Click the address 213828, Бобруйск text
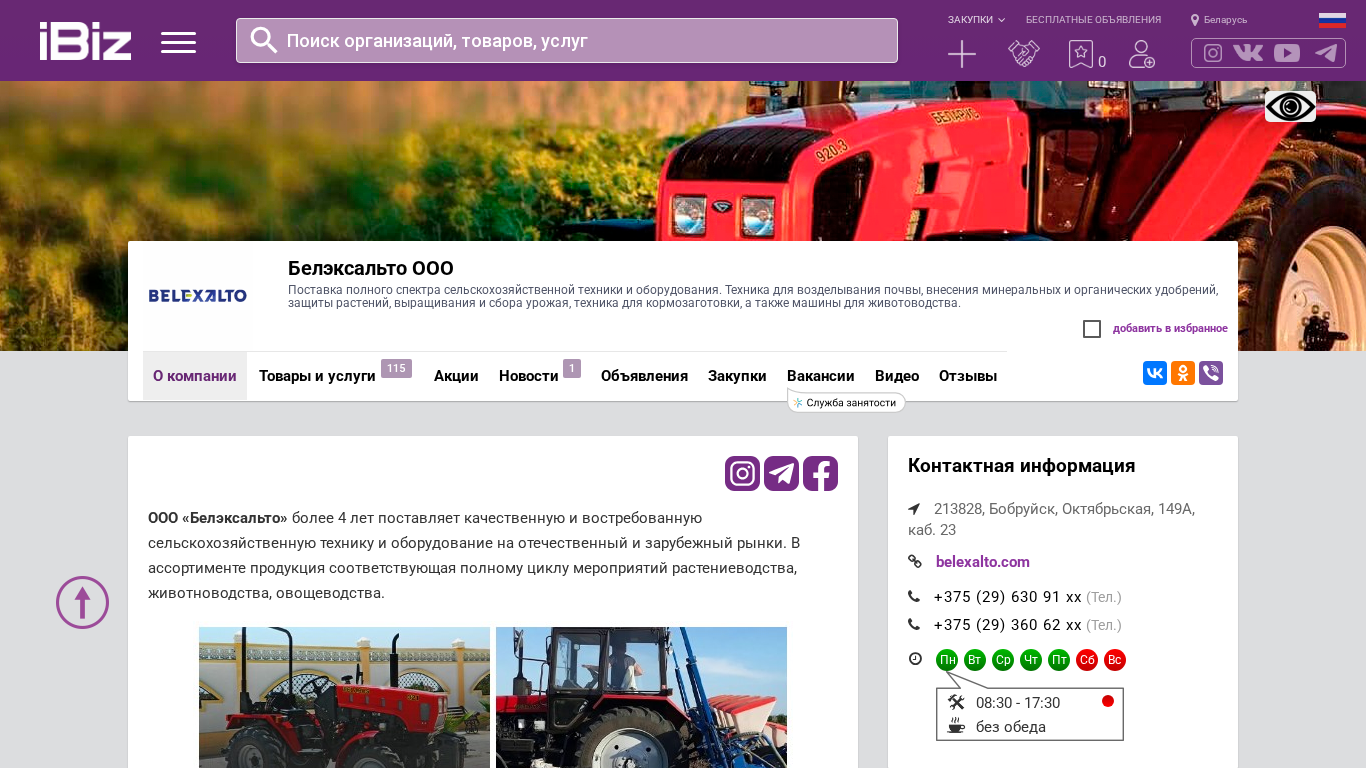This screenshot has height=768, width=1366. [x=1051, y=519]
